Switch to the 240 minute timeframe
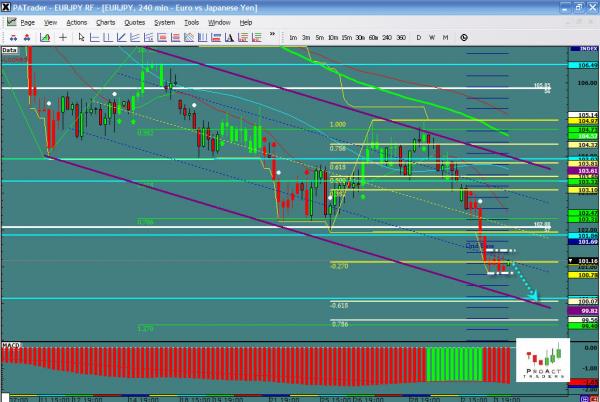 point(388,36)
